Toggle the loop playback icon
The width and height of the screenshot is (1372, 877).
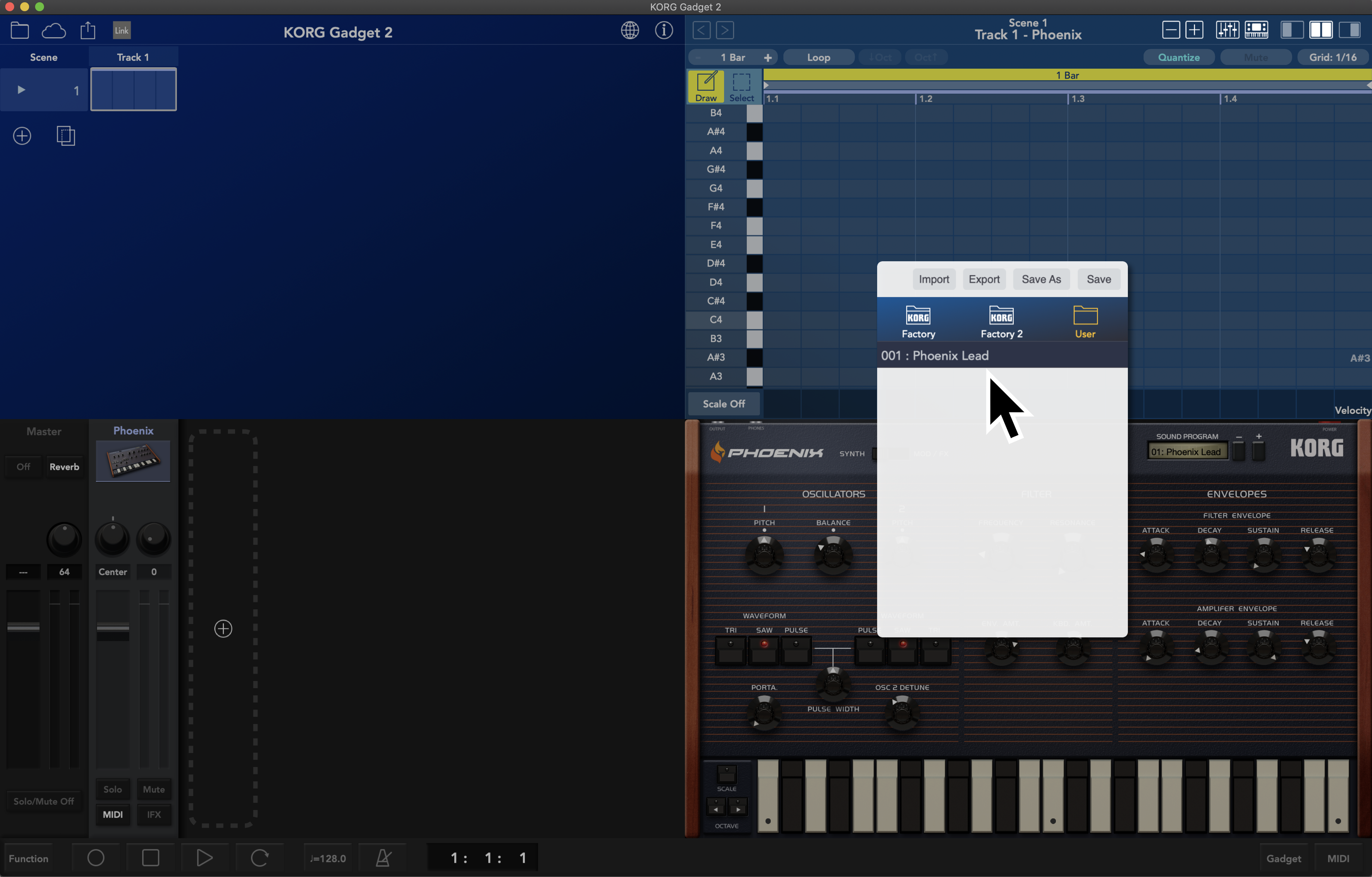[x=259, y=858]
